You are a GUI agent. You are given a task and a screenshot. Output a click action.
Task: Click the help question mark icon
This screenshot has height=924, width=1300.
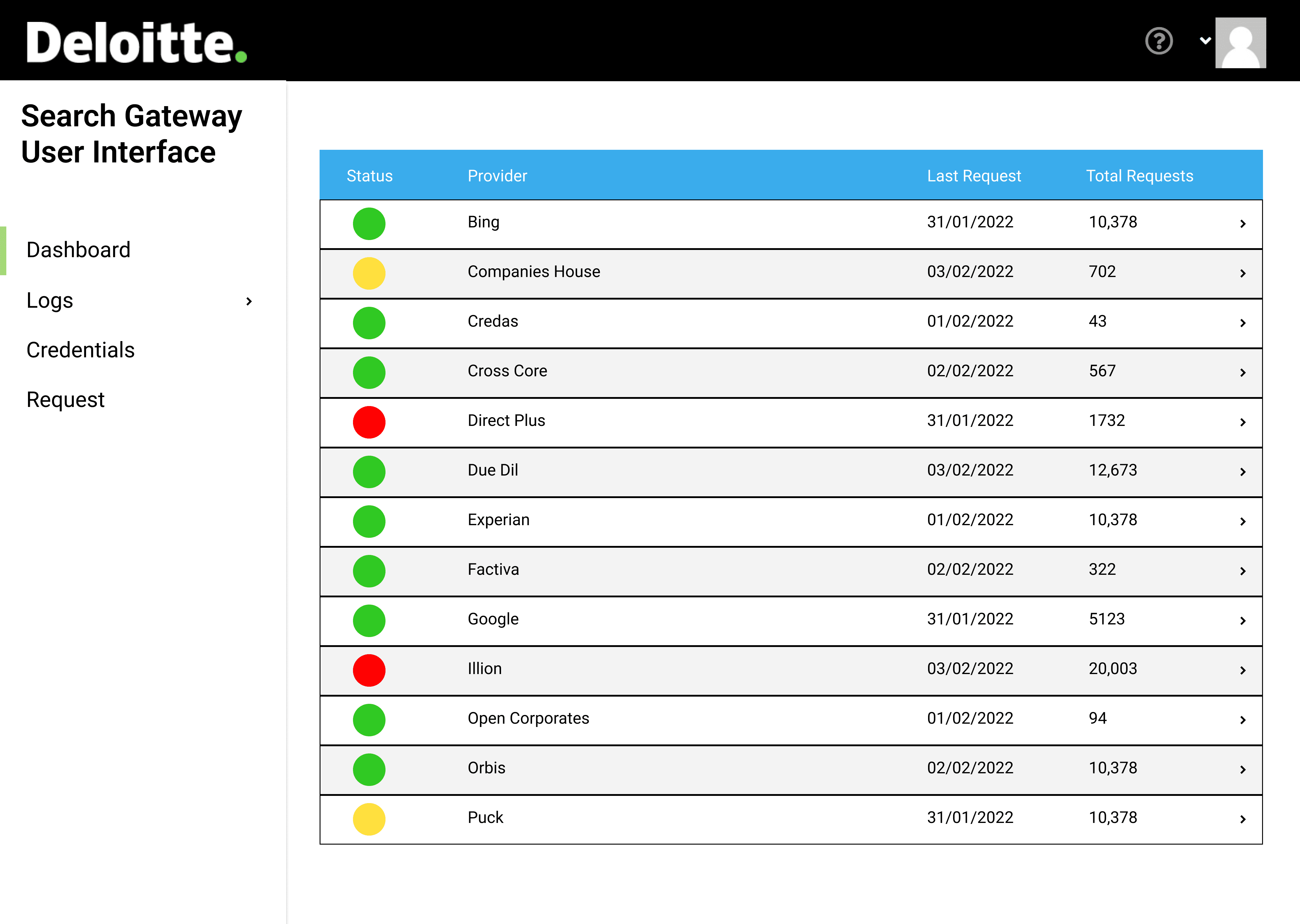click(x=1159, y=41)
